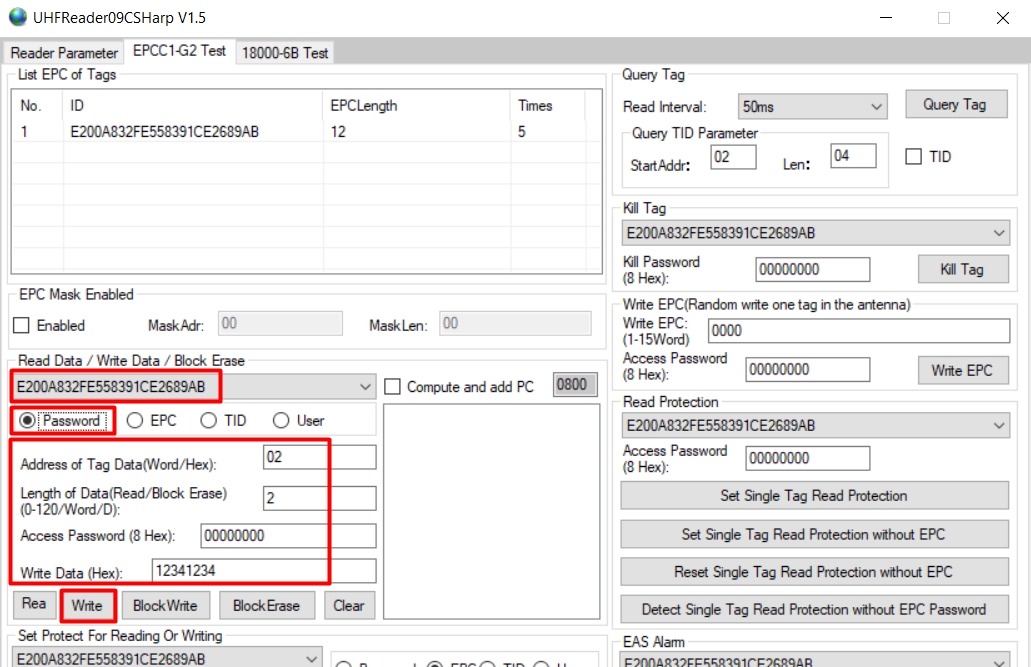Select the User memory radio button
The image size is (1031, 667).
[x=282, y=421]
